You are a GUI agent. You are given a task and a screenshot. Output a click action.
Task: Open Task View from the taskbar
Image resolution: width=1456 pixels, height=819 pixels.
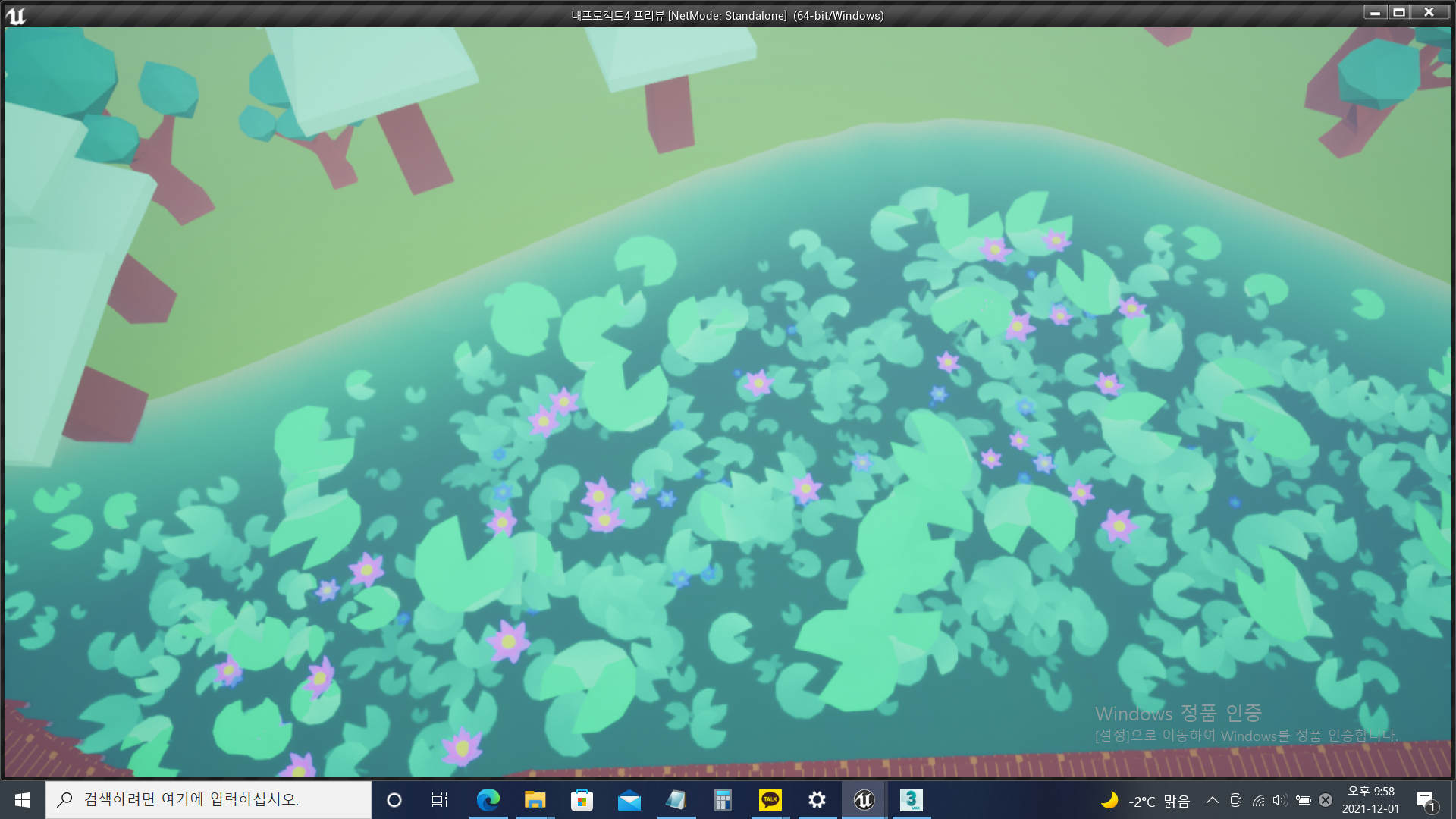[440, 800]
